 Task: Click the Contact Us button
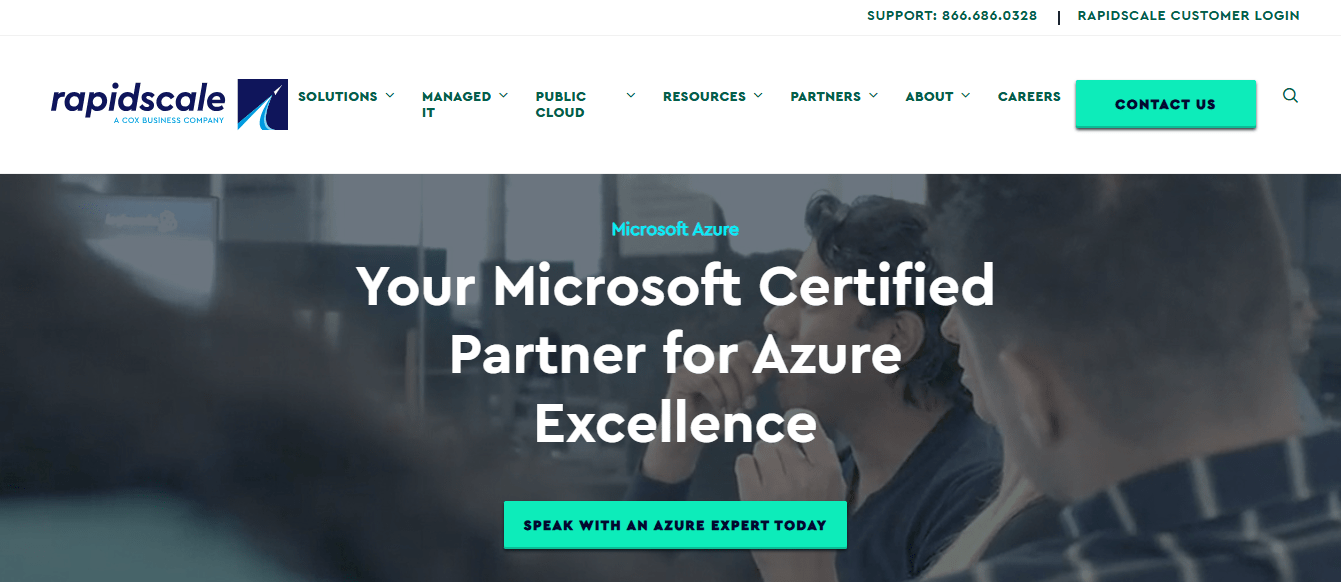pos(1165,104)
